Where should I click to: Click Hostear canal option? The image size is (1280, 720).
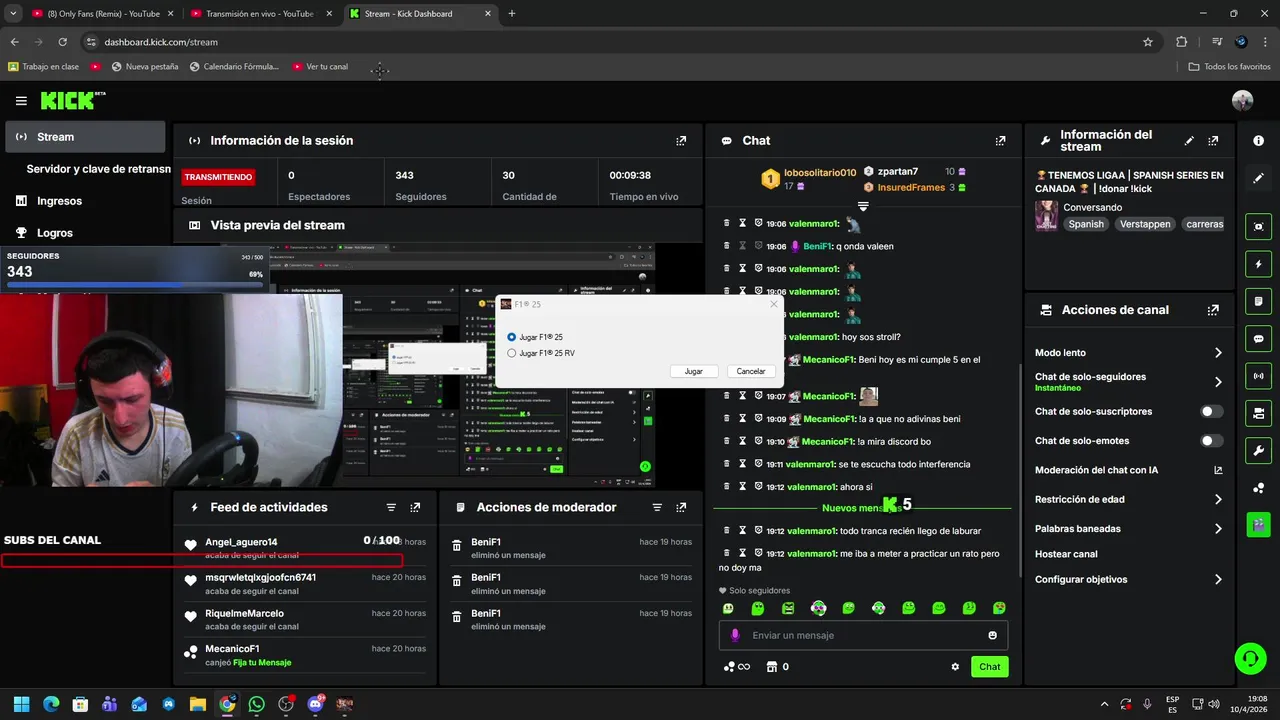1066,554
